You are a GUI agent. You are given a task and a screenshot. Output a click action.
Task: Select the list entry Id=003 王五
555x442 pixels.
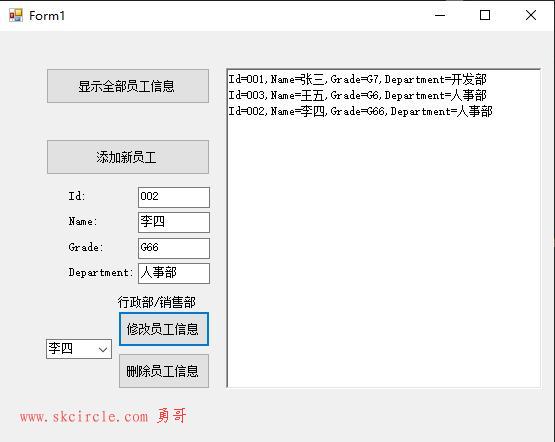[x=357, y=95]
